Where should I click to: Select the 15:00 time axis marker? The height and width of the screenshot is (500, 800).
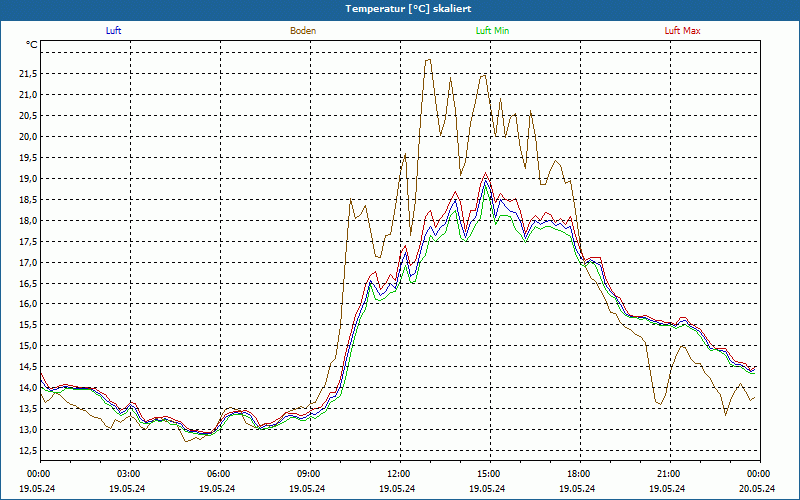click(x=489, y=474)
